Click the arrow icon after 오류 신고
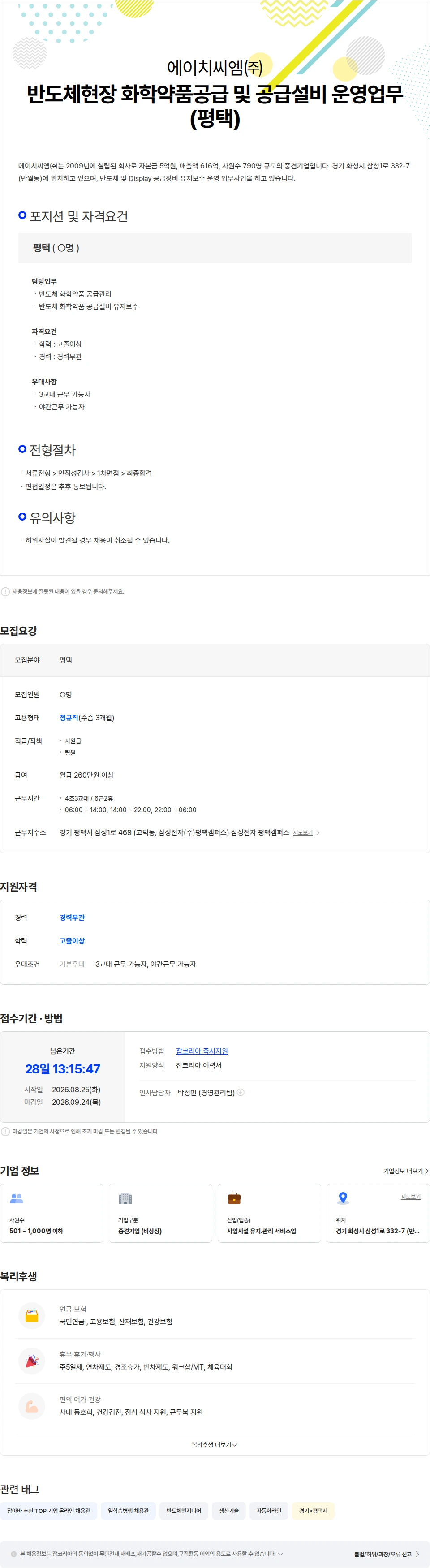Viewport: 430px width, 1568px height. pos(417,1554)
